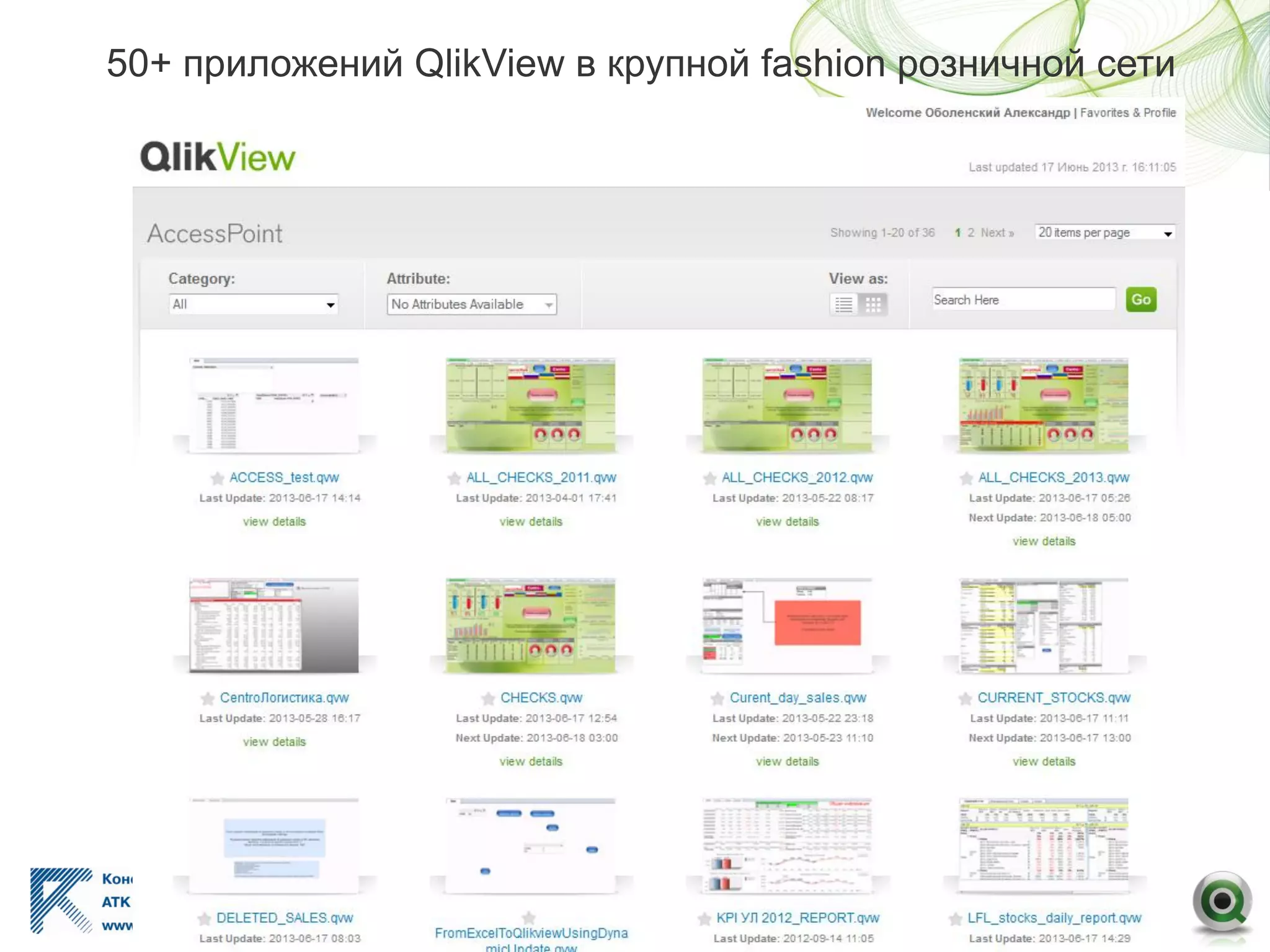Open KPI УЛ 2012_REPORT.qvw document link
The width and height of the screenshot is (1270, 952).
[798, 918]
